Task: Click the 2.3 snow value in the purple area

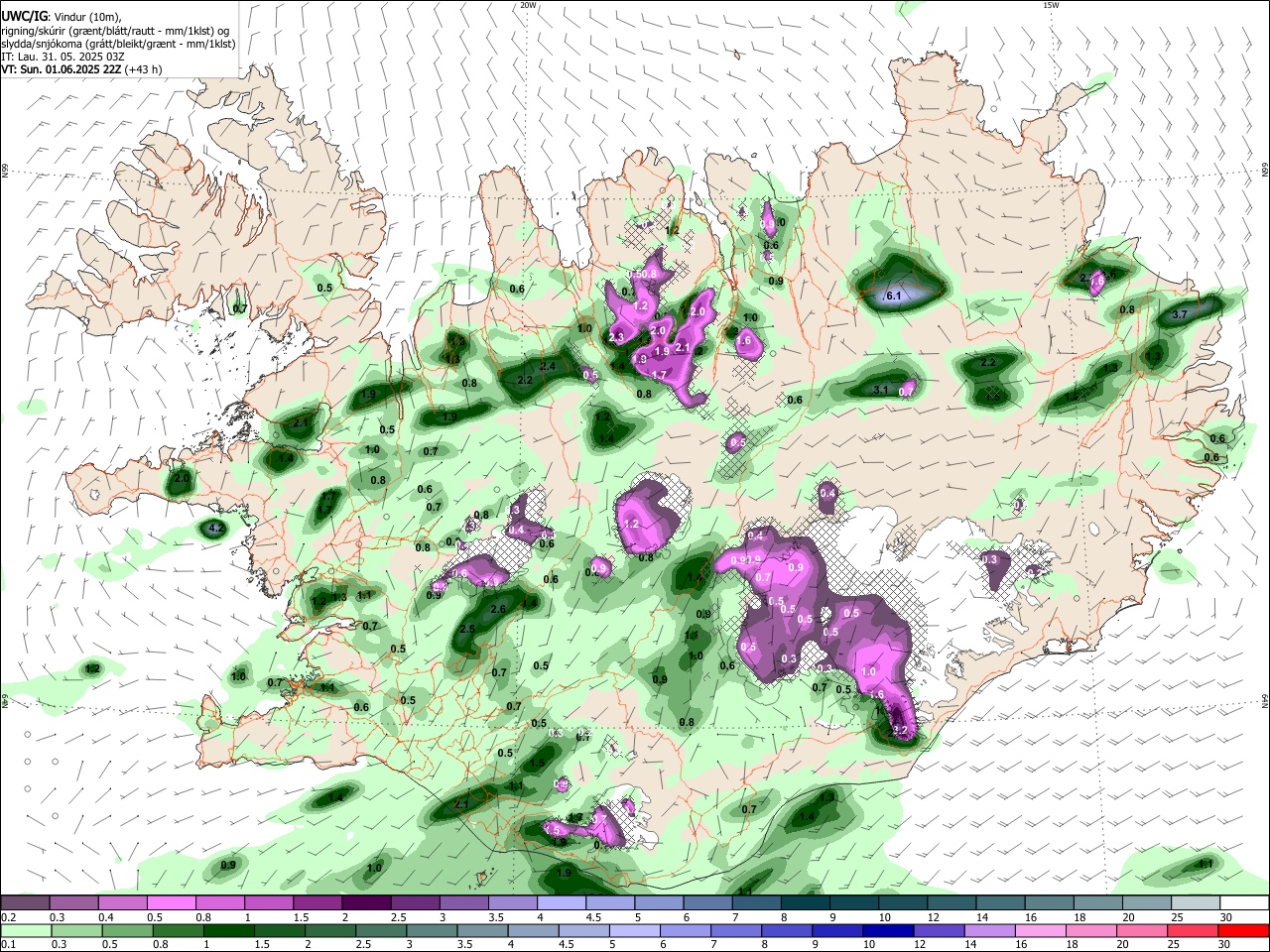Action: (615, 338)
